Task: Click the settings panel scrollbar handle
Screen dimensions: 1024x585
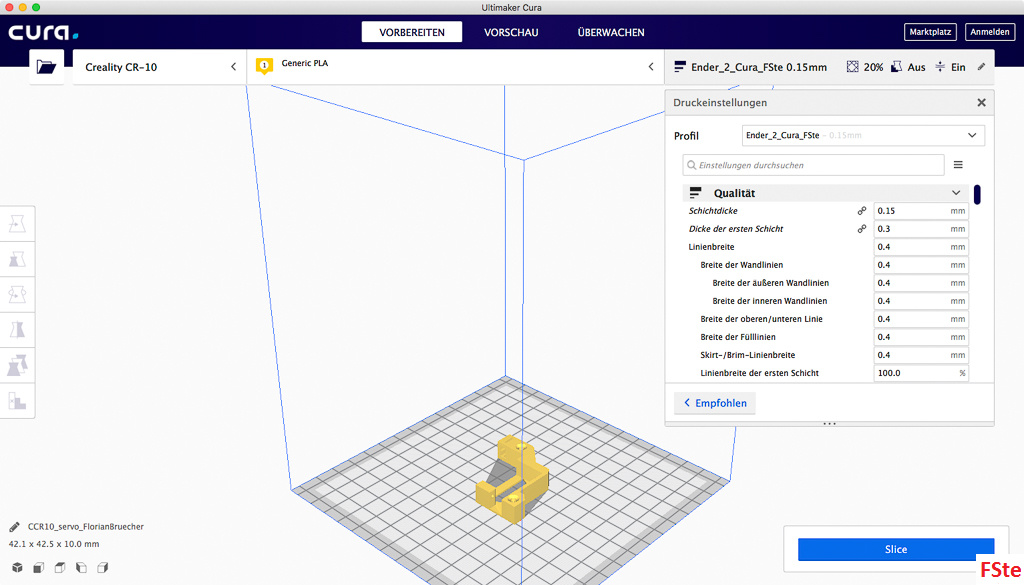Action: point(977,194)
